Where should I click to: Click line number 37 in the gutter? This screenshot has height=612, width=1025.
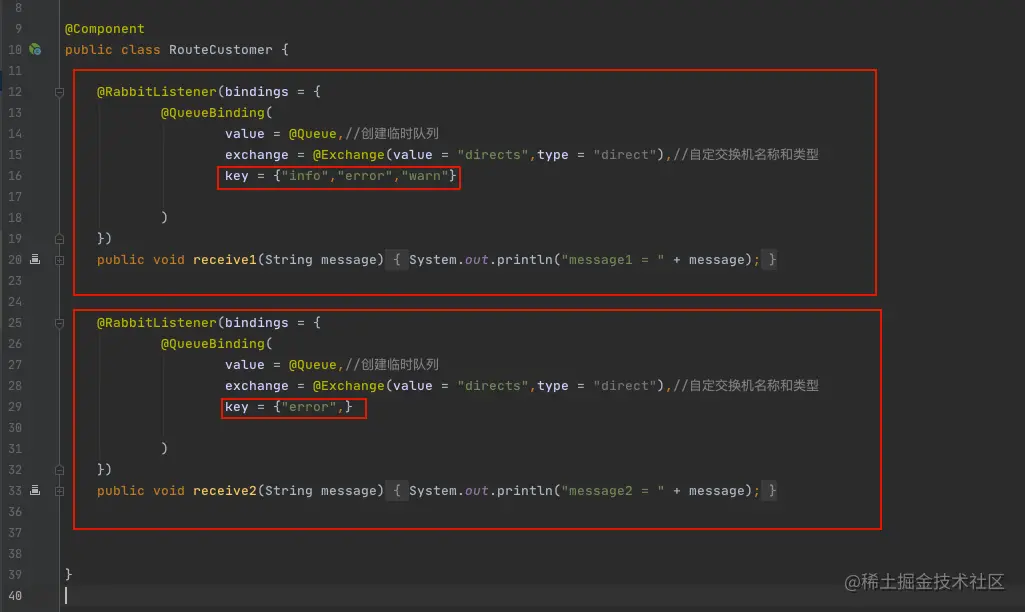pyautogui.click(x=14, y=533)
